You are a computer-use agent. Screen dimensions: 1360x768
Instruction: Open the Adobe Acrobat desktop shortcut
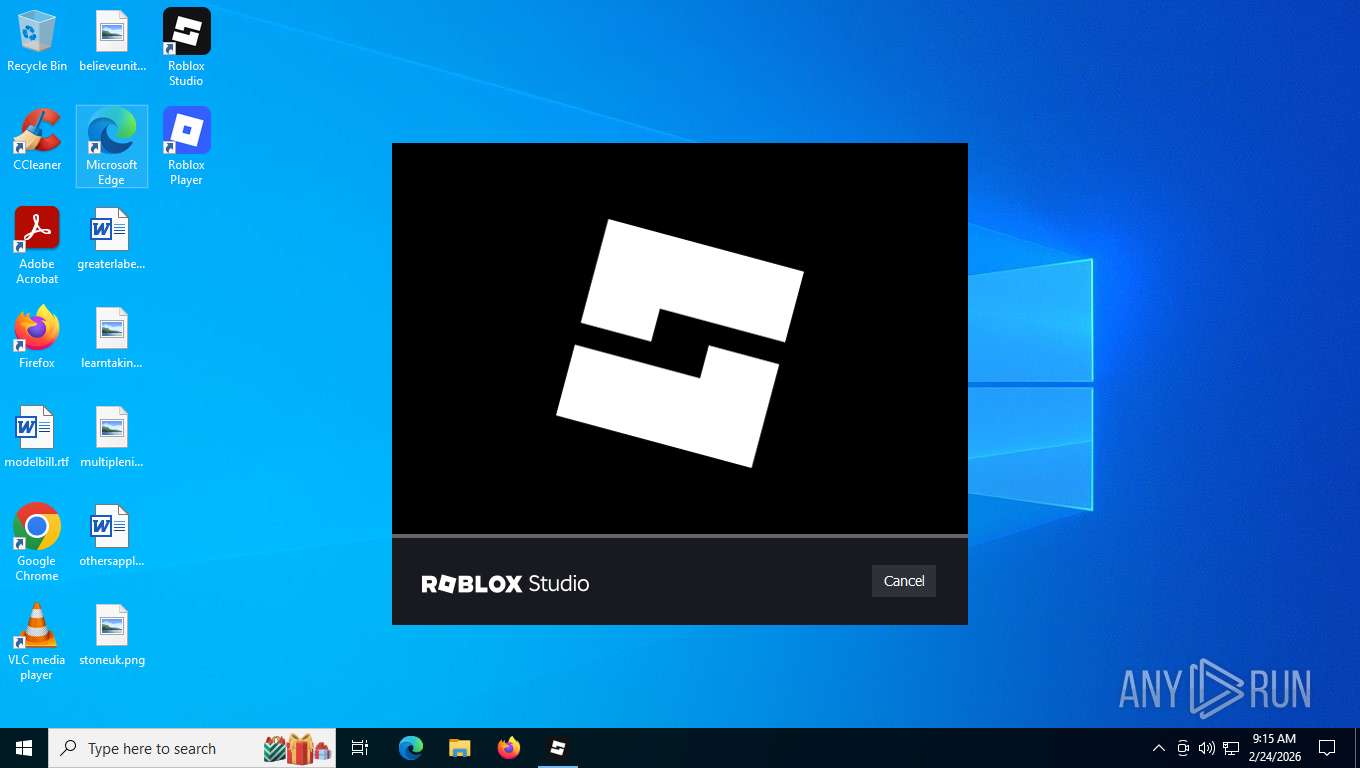37,245
